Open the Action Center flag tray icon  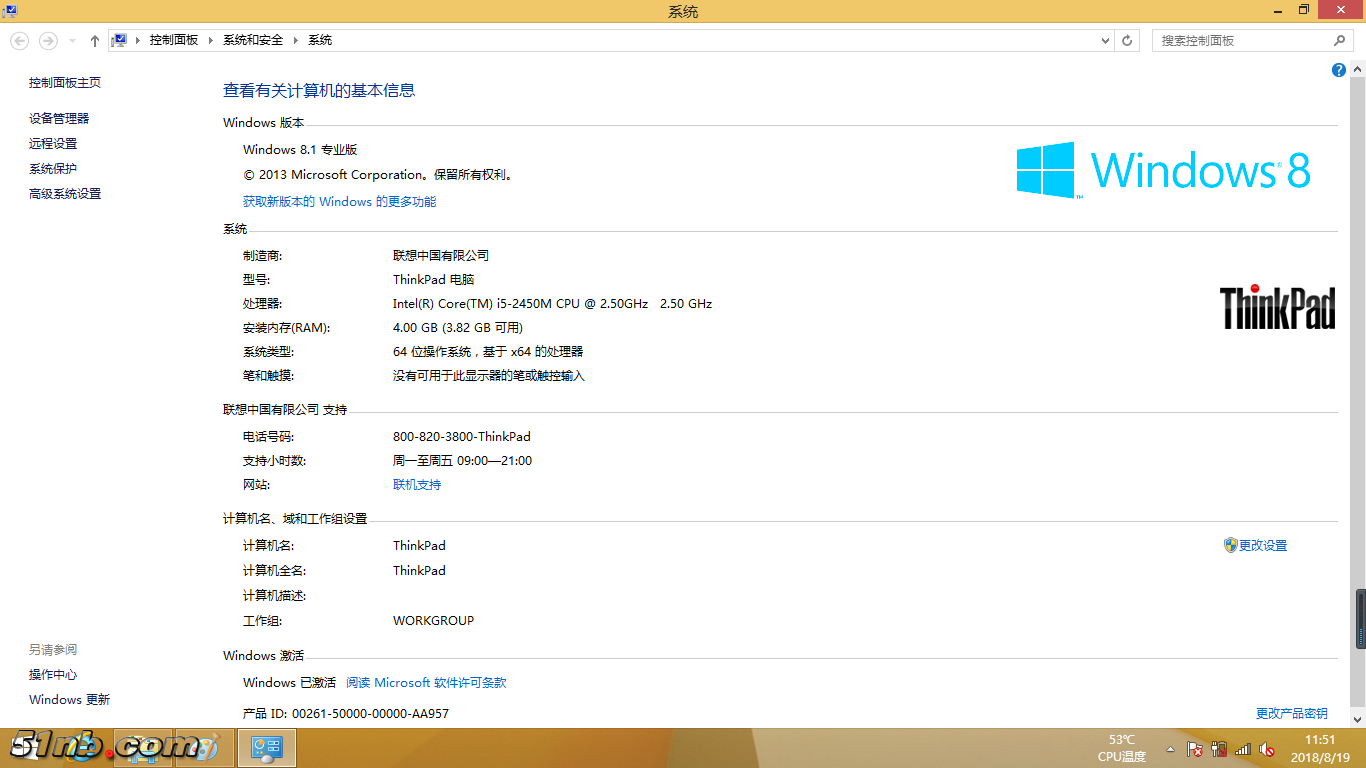(1194, 749)
